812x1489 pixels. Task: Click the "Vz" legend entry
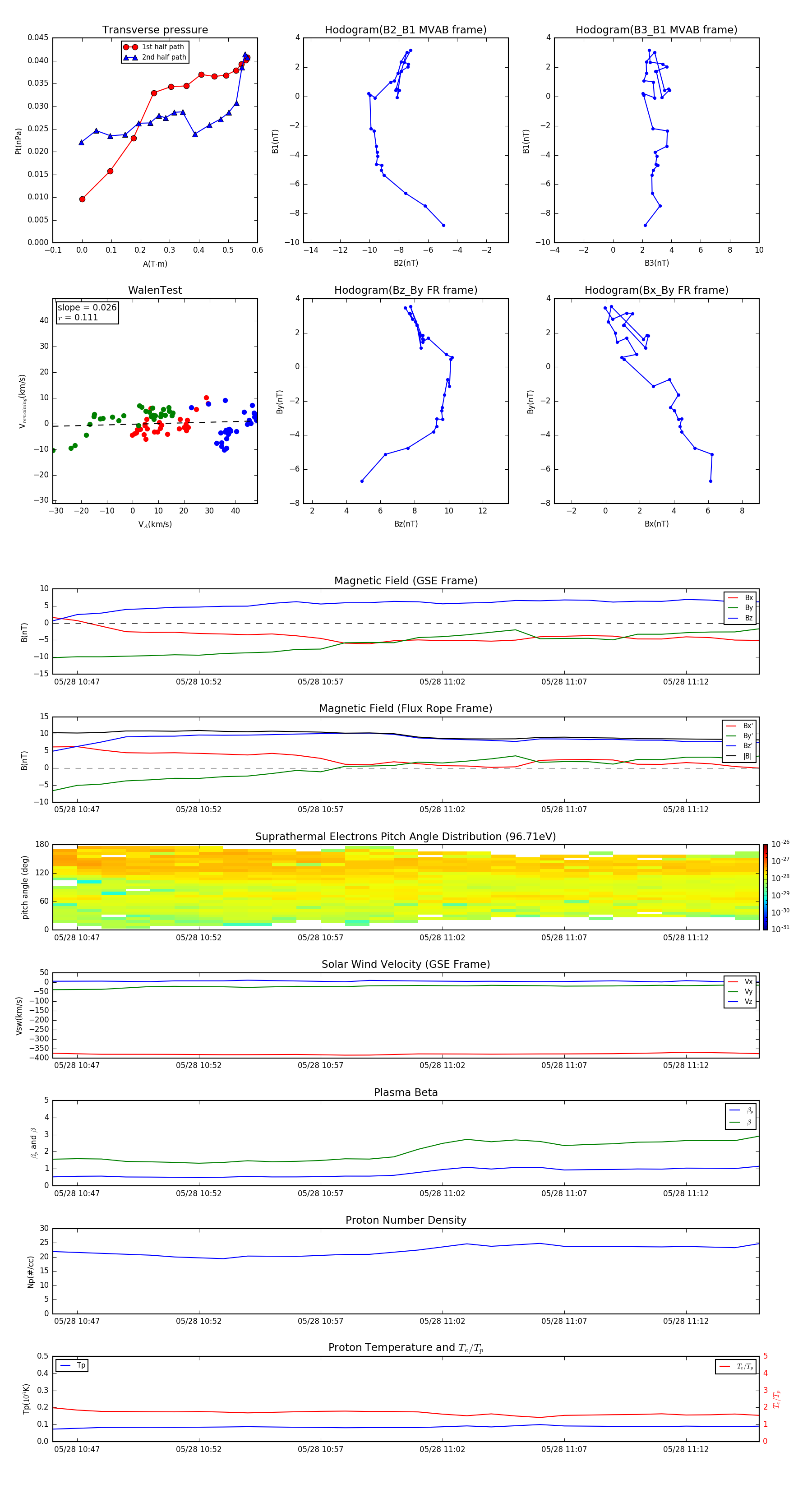(740, 1002)
